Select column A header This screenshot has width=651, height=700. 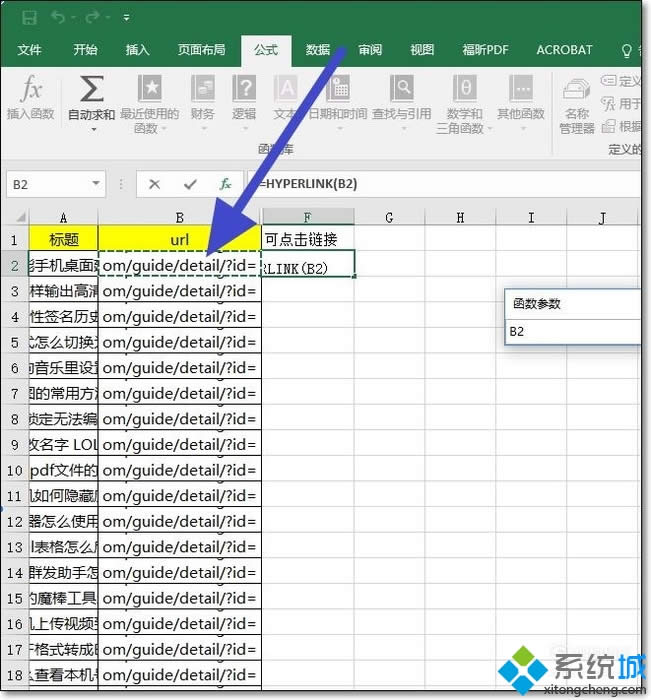click(63, 218)
